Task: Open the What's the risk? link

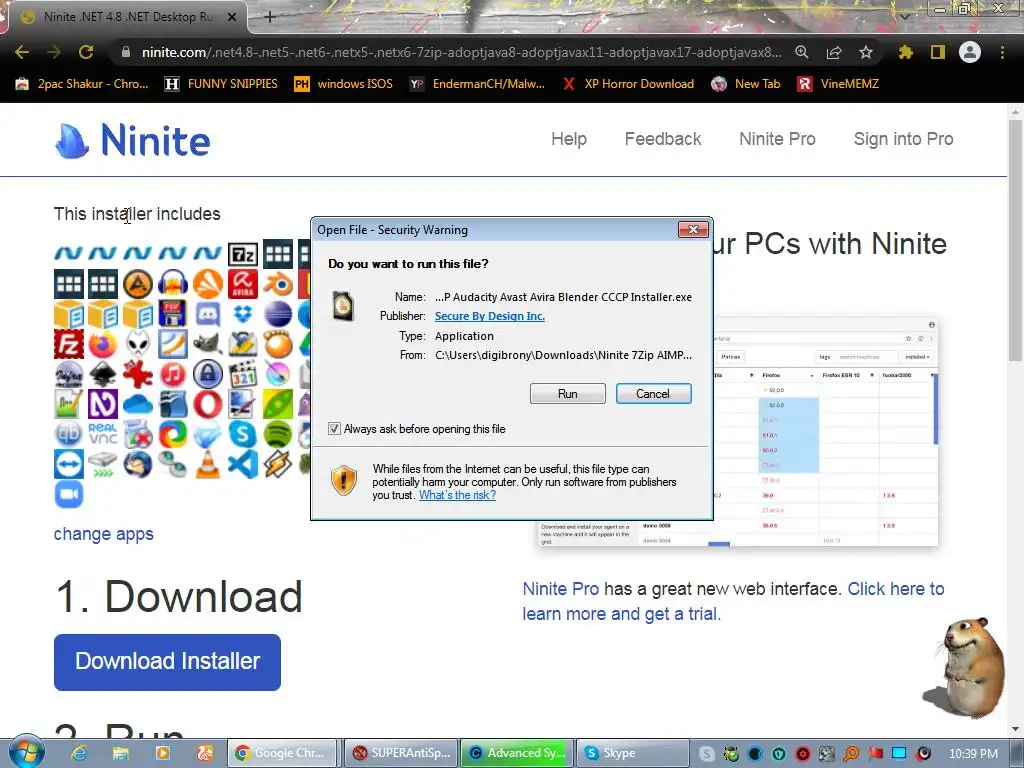Action: [457, 495]
